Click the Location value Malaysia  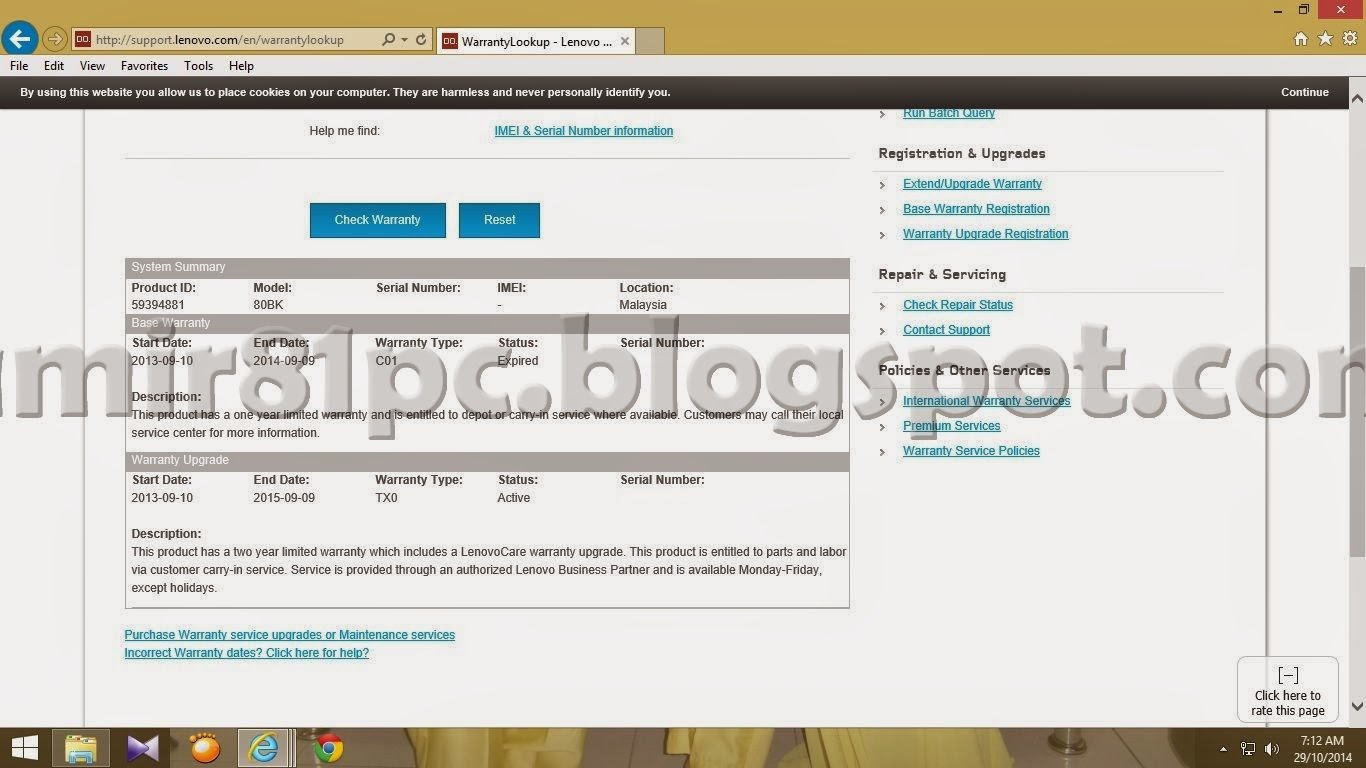pyautogui.click(x=643, y=305)
